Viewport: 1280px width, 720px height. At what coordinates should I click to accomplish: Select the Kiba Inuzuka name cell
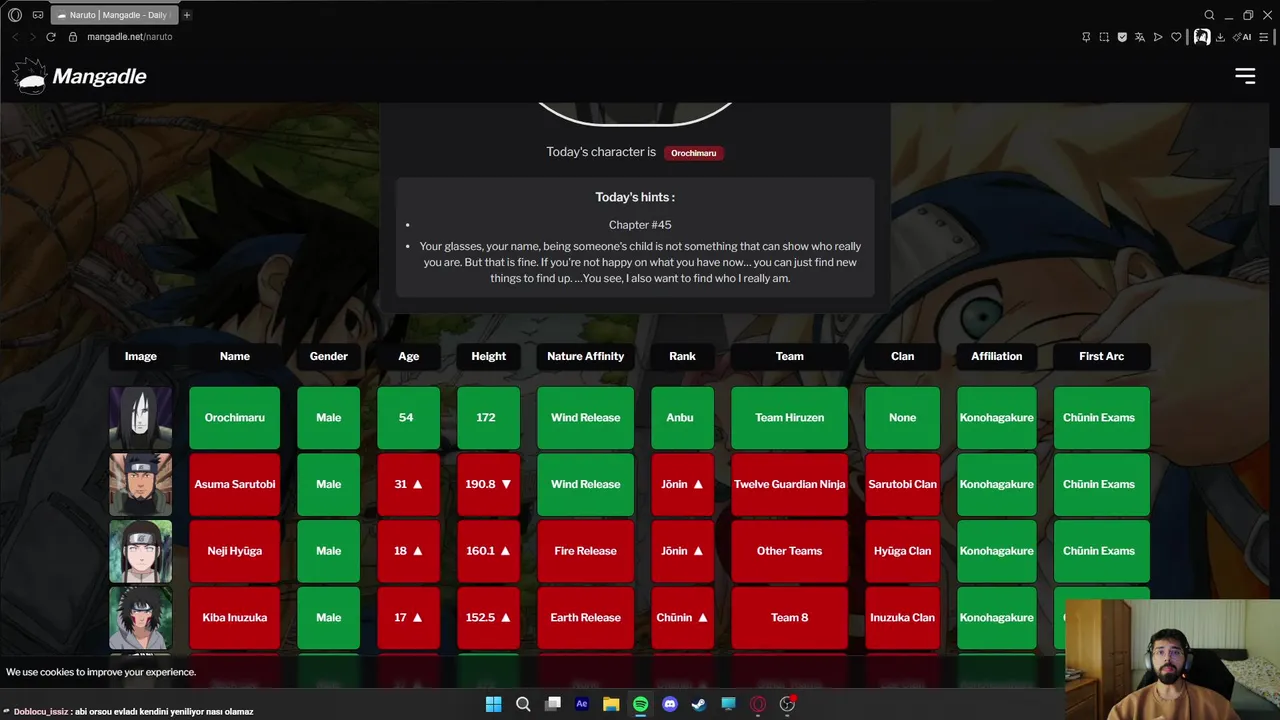[235, 618]
